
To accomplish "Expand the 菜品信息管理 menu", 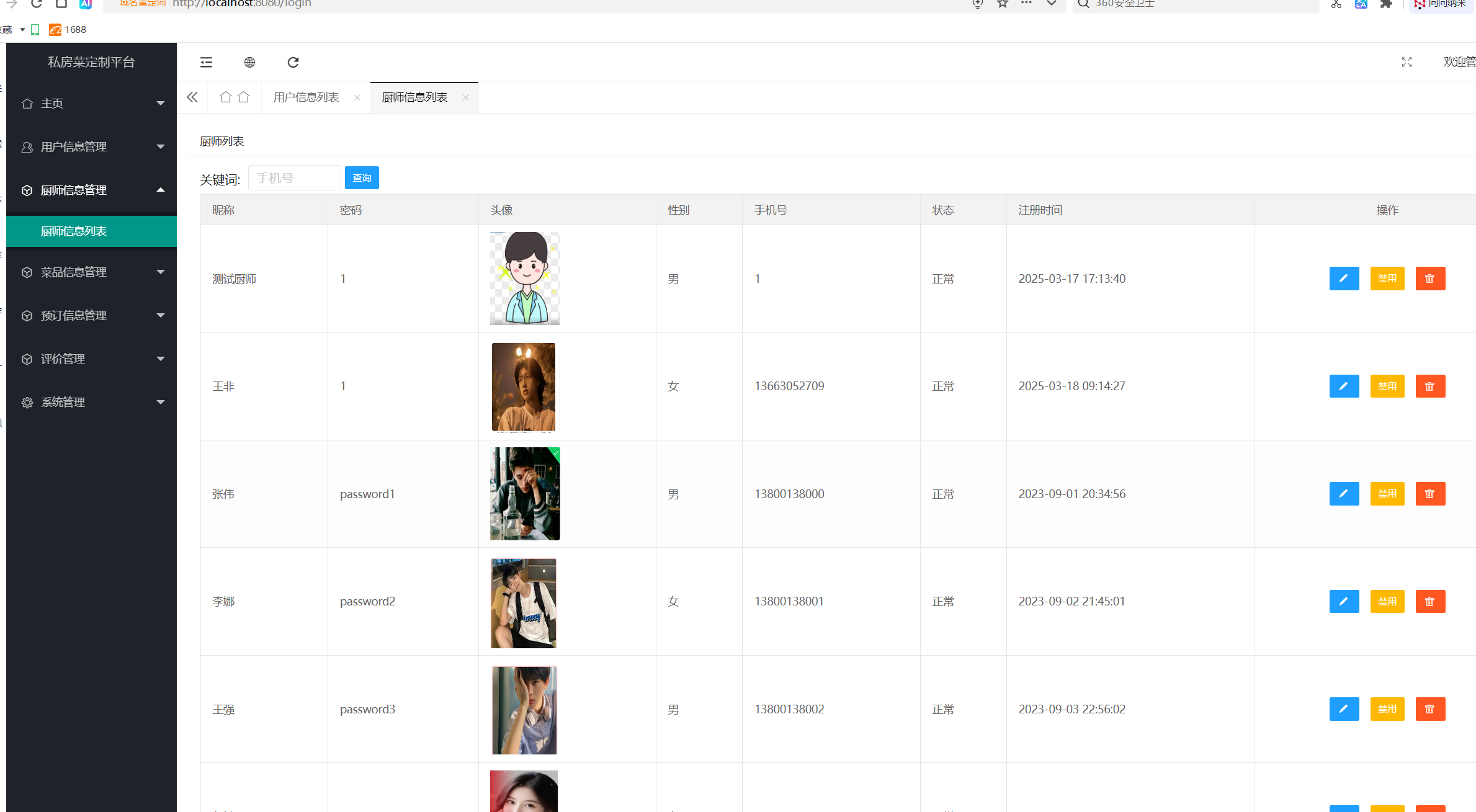I will [91, 272].
